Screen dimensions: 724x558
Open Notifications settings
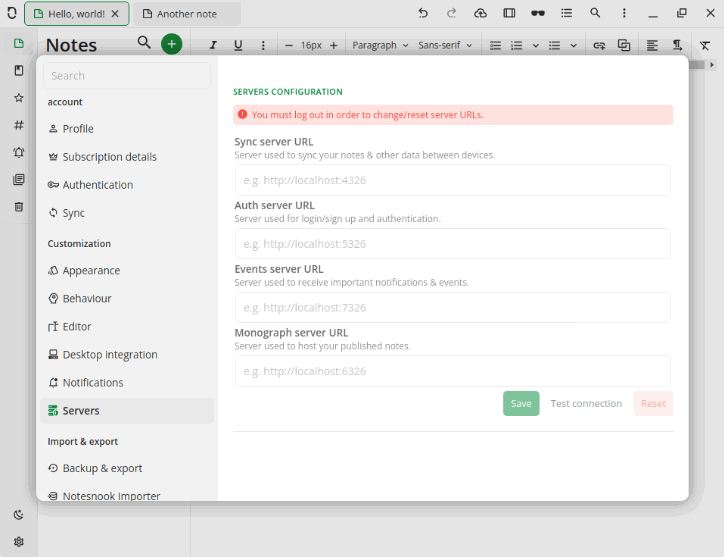[127, 382]
